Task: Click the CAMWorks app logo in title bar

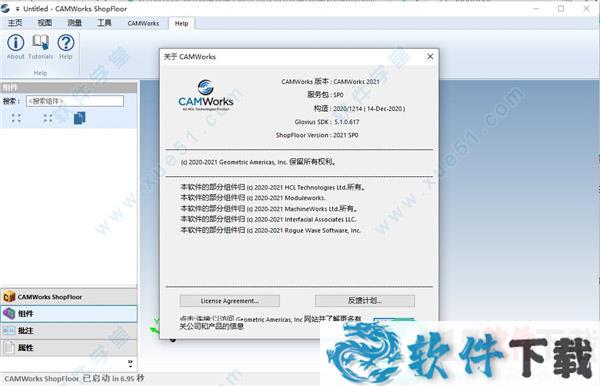Action: 5,8
